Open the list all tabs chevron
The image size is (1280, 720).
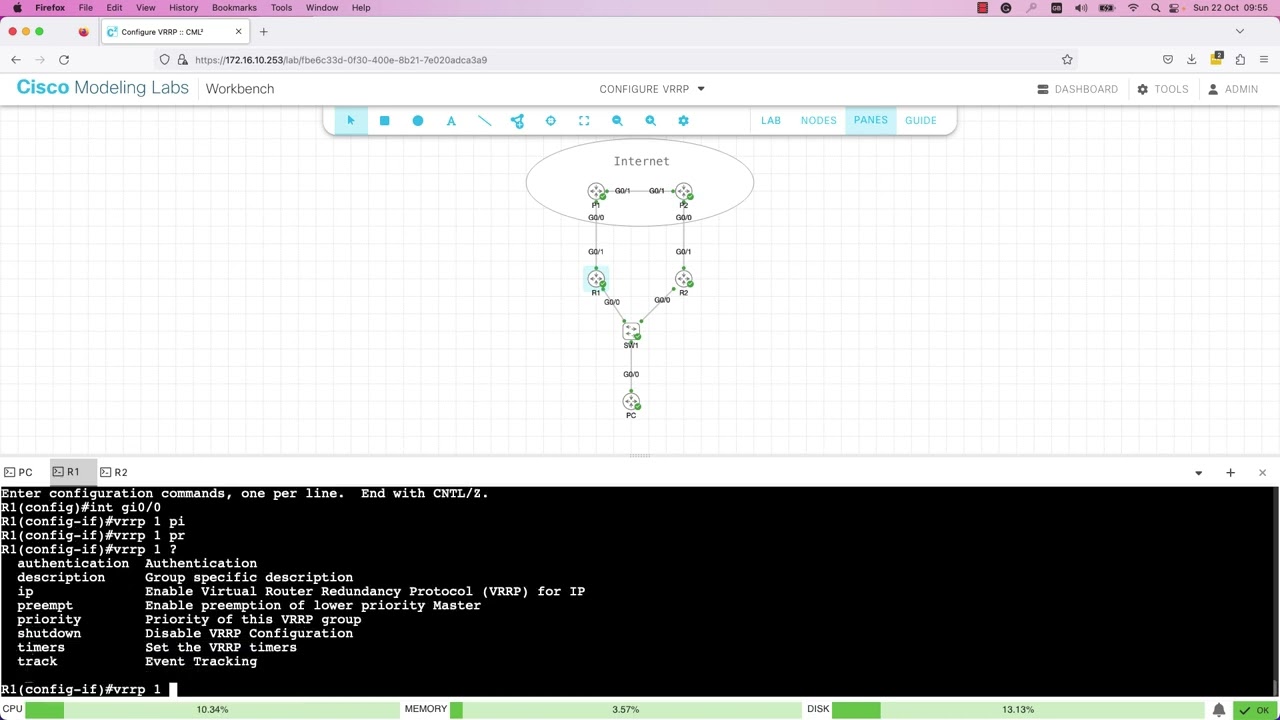pyautogui.click(x=1240, y=32)
